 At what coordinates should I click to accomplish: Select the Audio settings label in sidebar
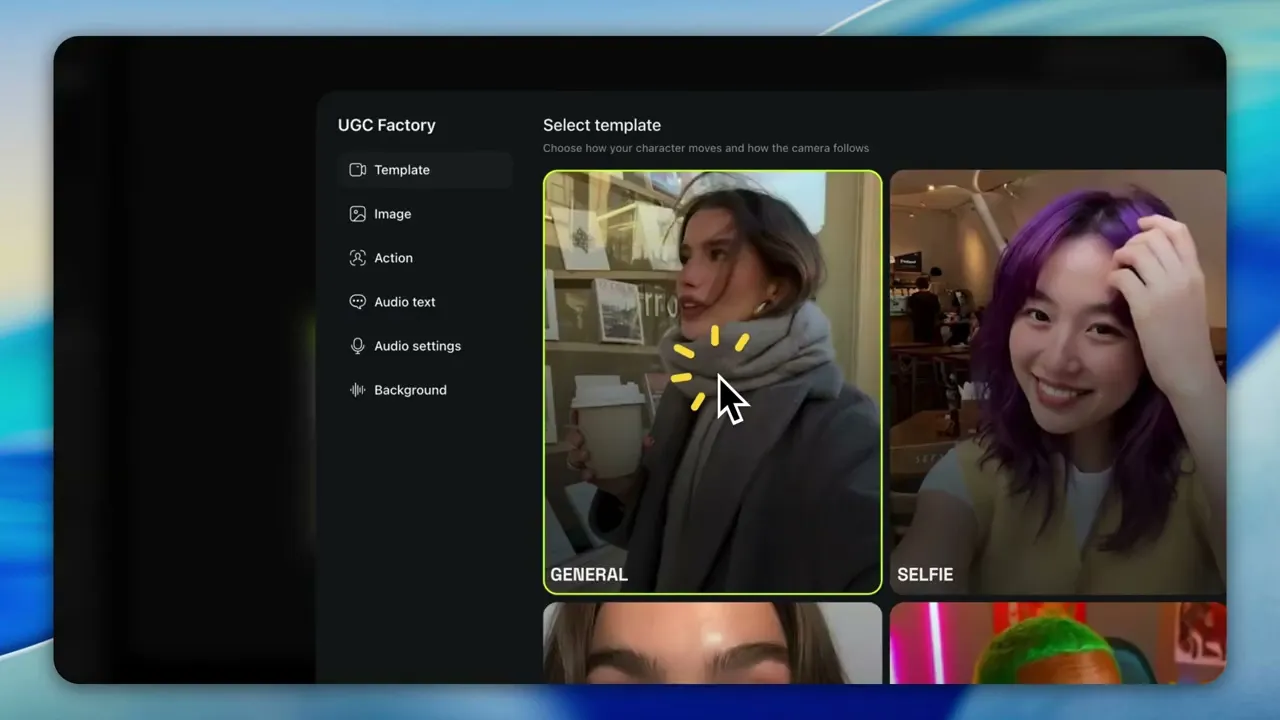(x=418, y=346)
